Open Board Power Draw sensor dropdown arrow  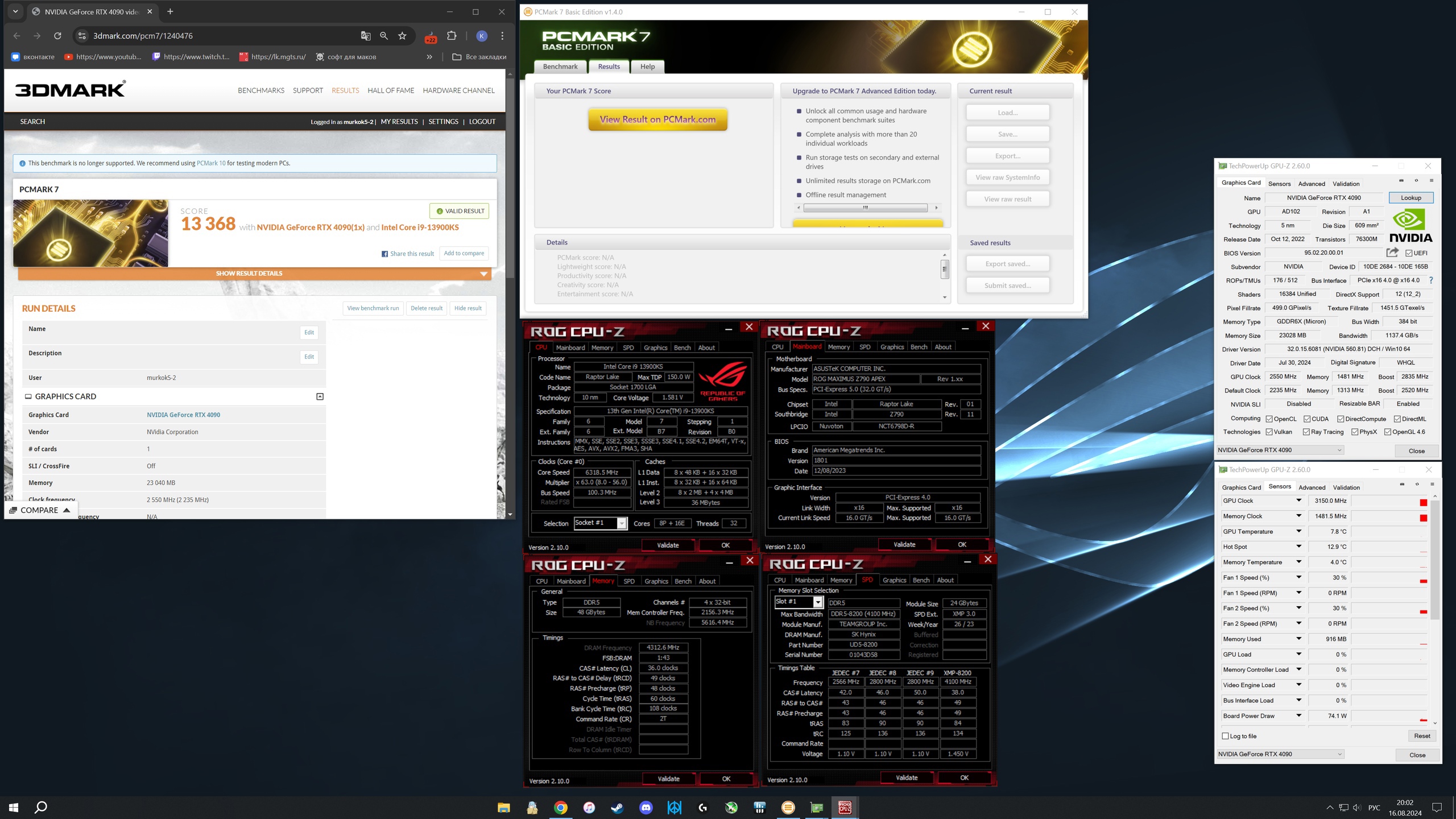(1298, 715)
